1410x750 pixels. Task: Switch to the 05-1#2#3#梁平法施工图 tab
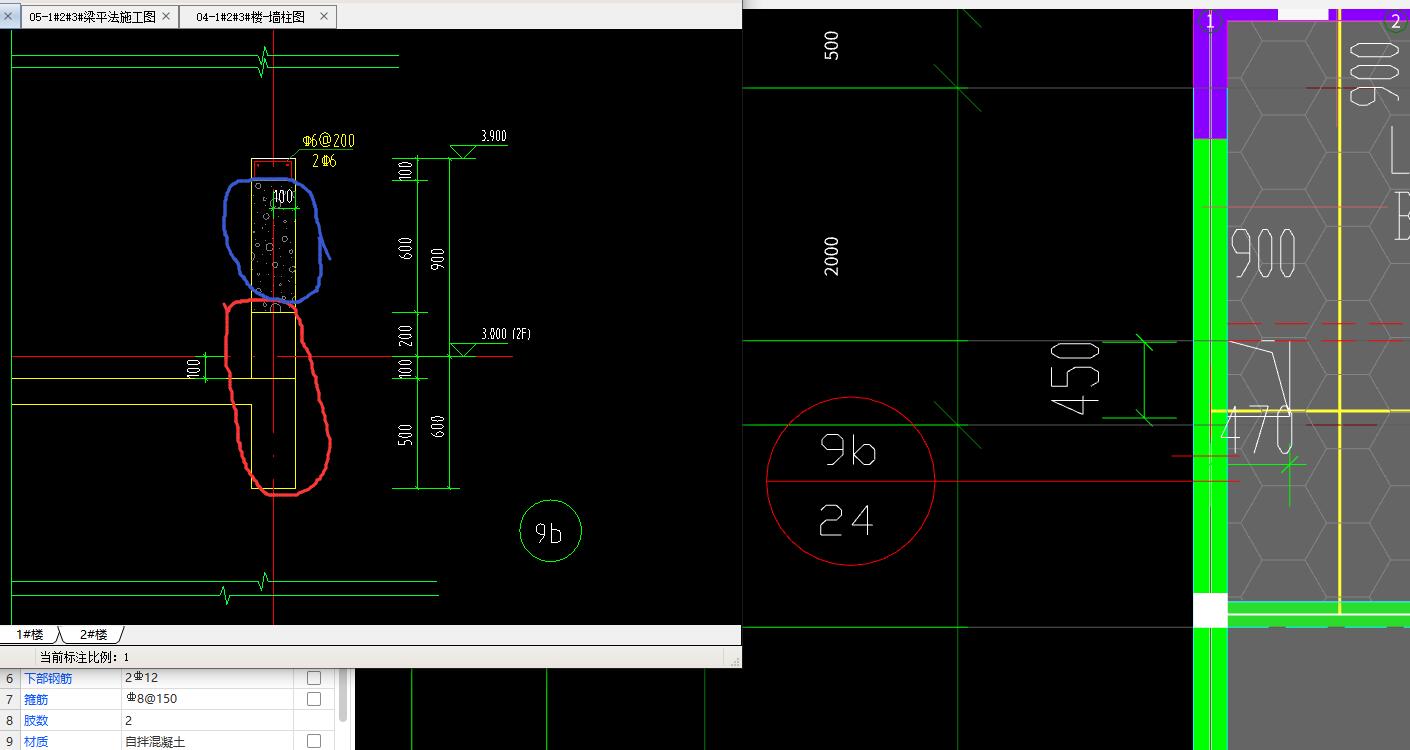[92, 17]
